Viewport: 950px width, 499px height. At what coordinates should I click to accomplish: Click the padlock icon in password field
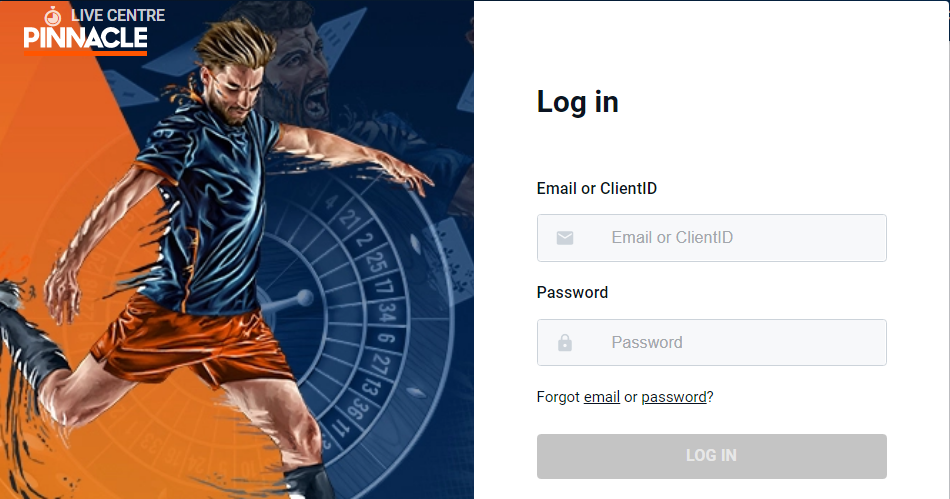(x=565, y=343)
